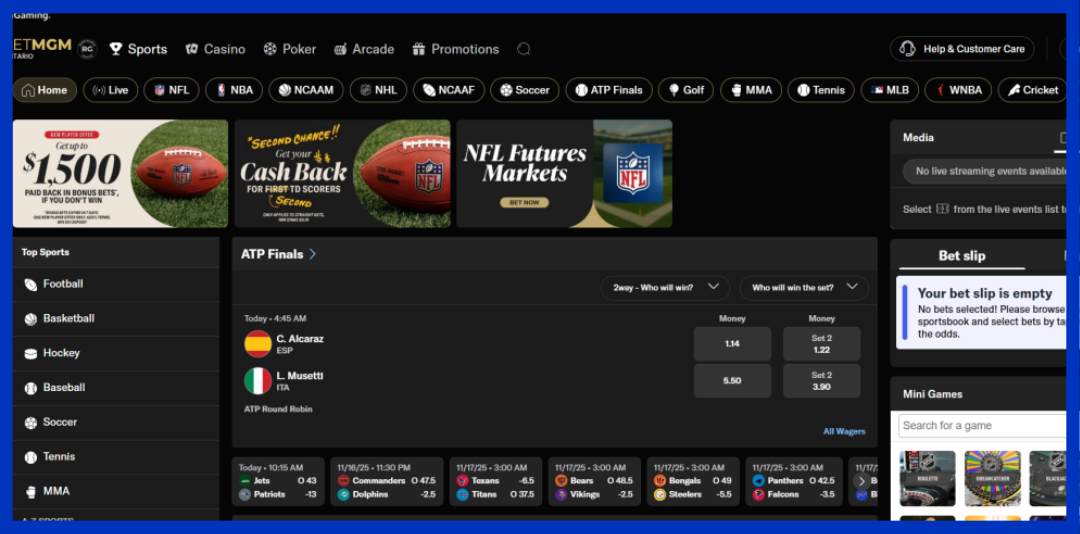Open the RG responsible gaming badge
1080x534 pixels.
pyautogui.click(x=87, y=49)
